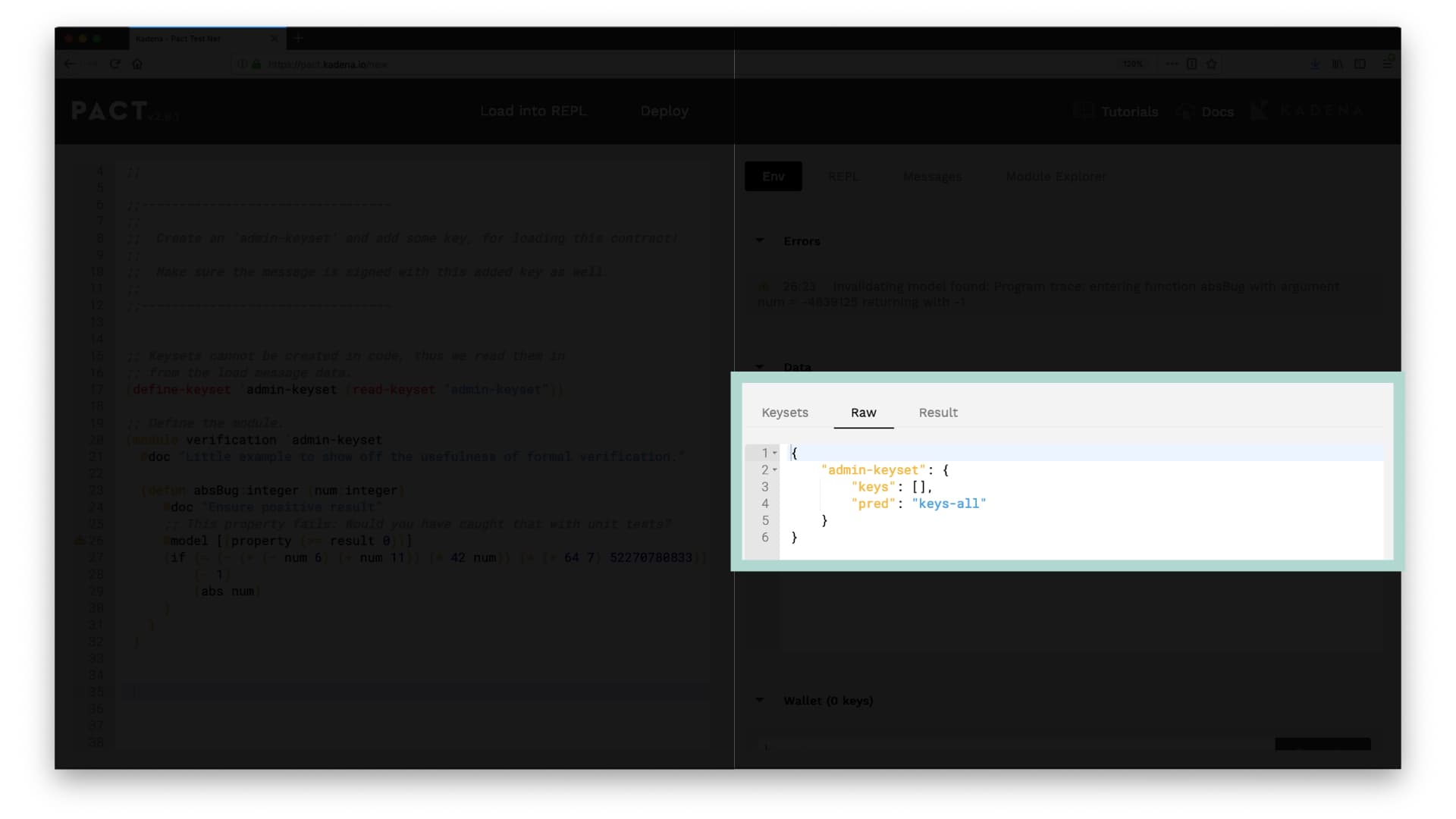Open the Module Explorer tab
This screenshot has width=1456, height=819.
pyautogui.click(x=1056, y=176)
